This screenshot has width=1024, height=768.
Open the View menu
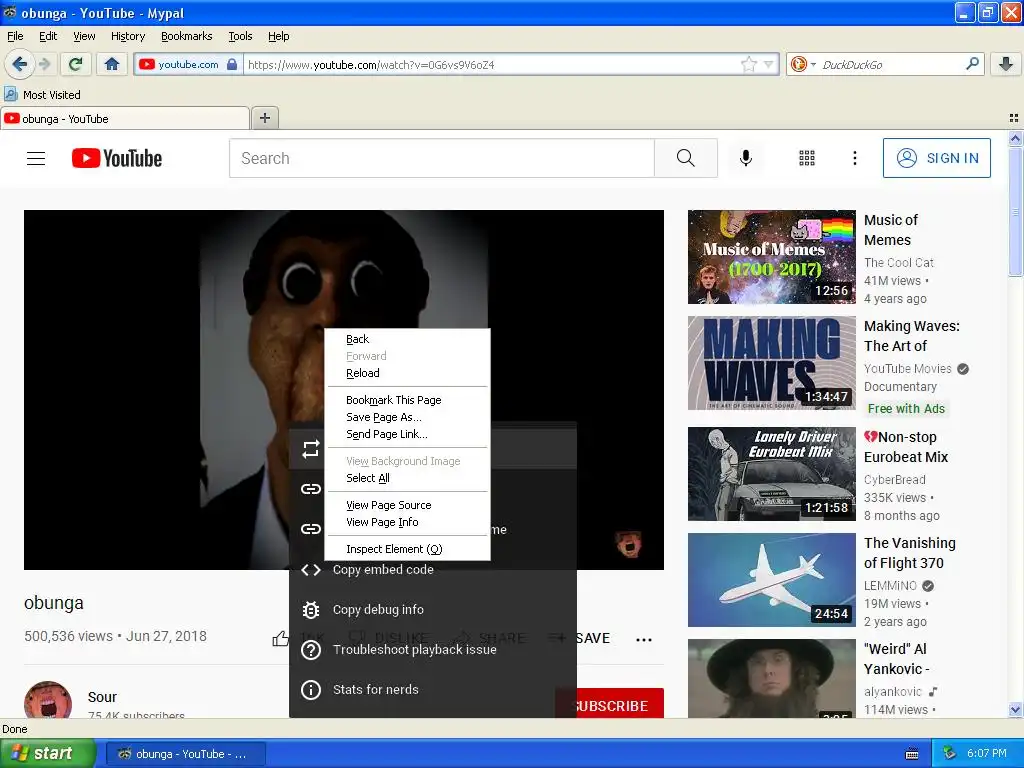84,36
